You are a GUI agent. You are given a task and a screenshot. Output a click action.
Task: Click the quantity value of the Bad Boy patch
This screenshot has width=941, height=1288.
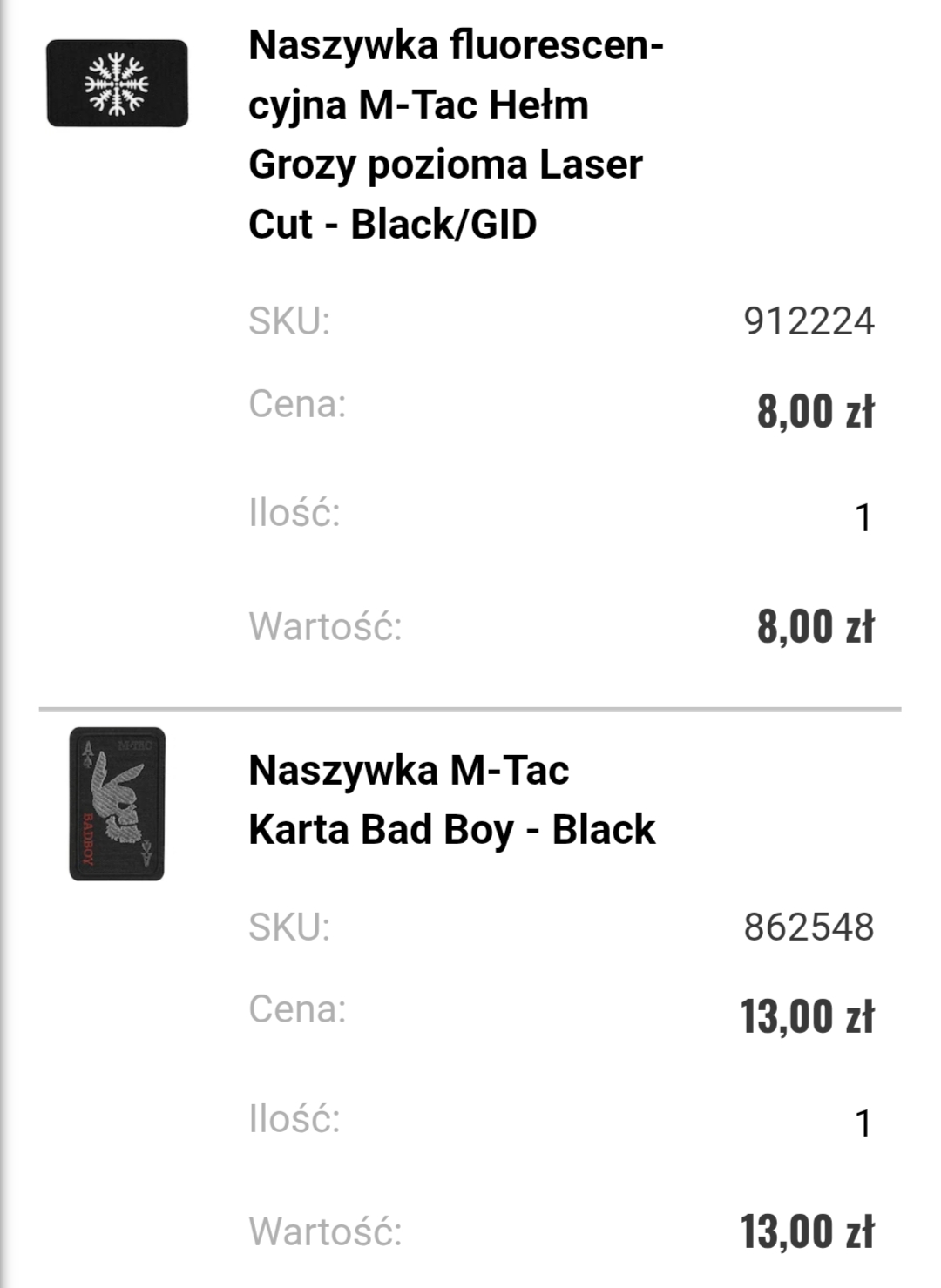coord(863,1124)
